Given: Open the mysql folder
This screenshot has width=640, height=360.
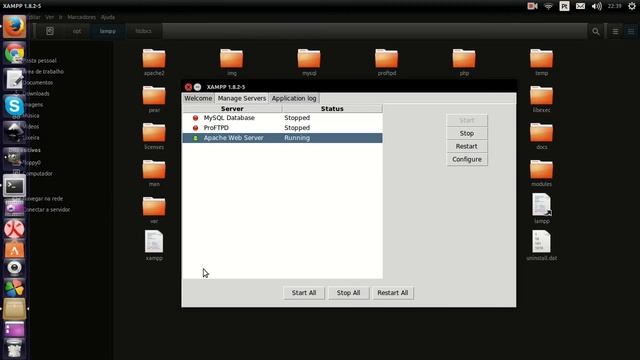Looking at the screenshot, I should pos(309,62).
